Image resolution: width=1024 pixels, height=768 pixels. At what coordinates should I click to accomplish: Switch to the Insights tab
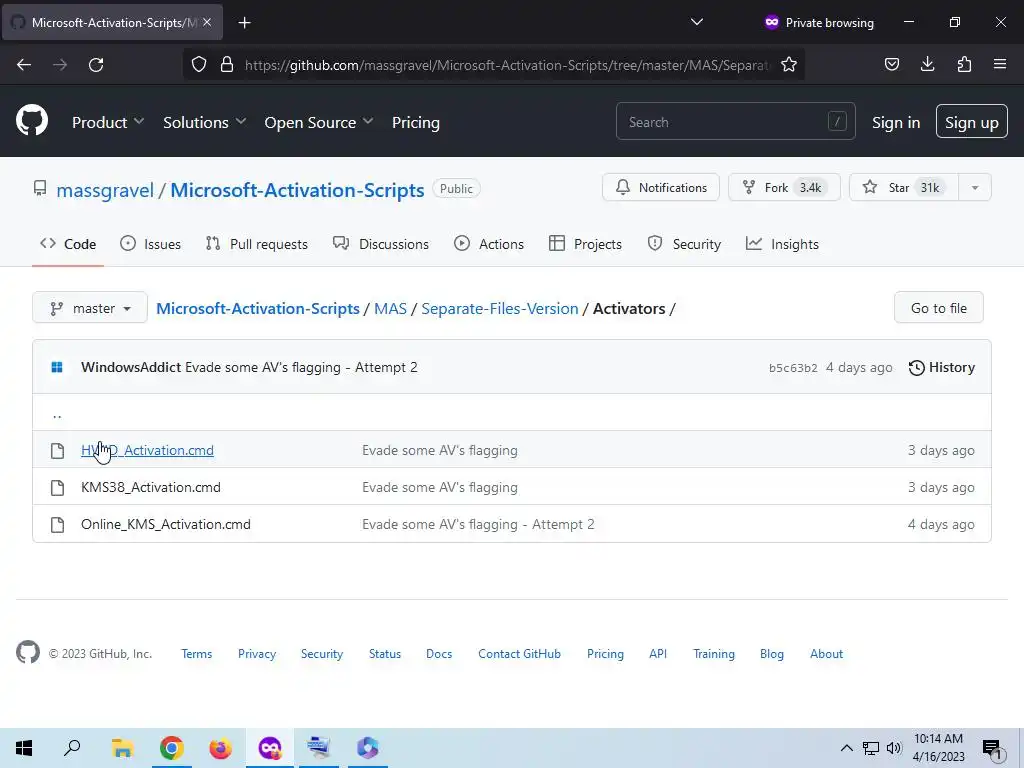click(782, 244)
